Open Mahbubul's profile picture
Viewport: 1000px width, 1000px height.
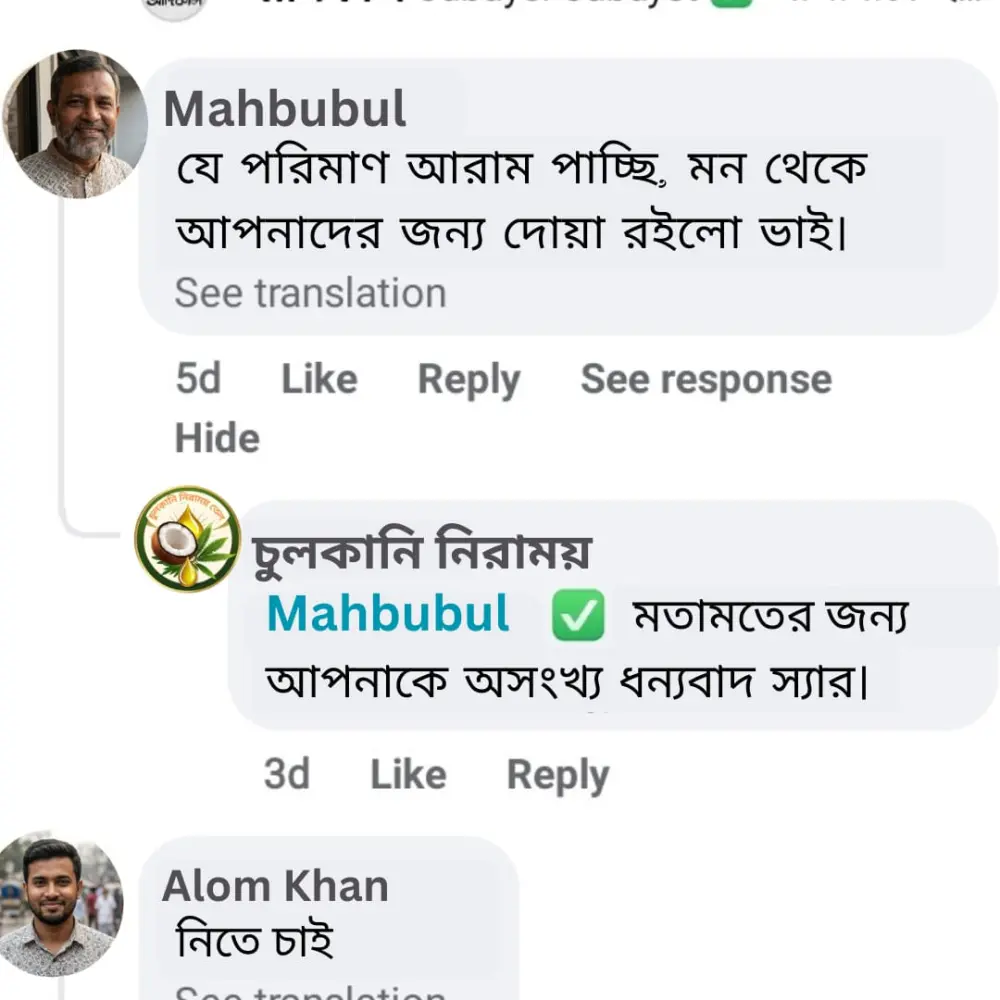click(x=75, y=123)
